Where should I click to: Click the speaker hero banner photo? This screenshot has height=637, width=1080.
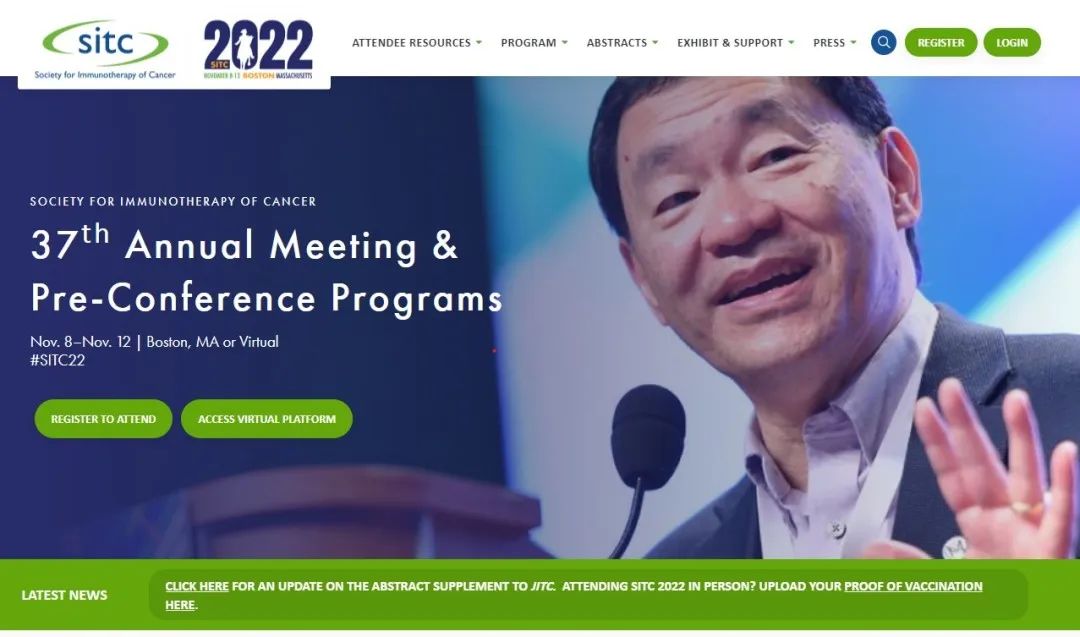click(x=792, y=317)
